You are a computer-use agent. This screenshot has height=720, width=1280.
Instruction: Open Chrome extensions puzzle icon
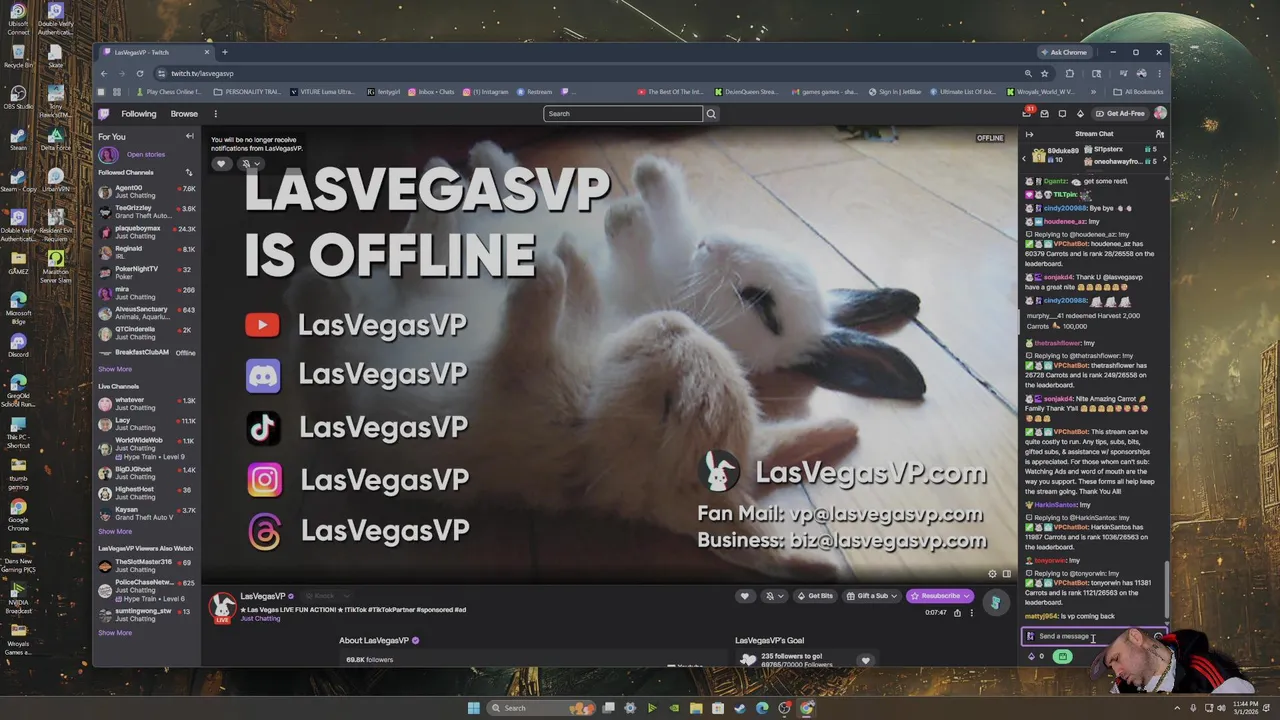(1070, 73)
